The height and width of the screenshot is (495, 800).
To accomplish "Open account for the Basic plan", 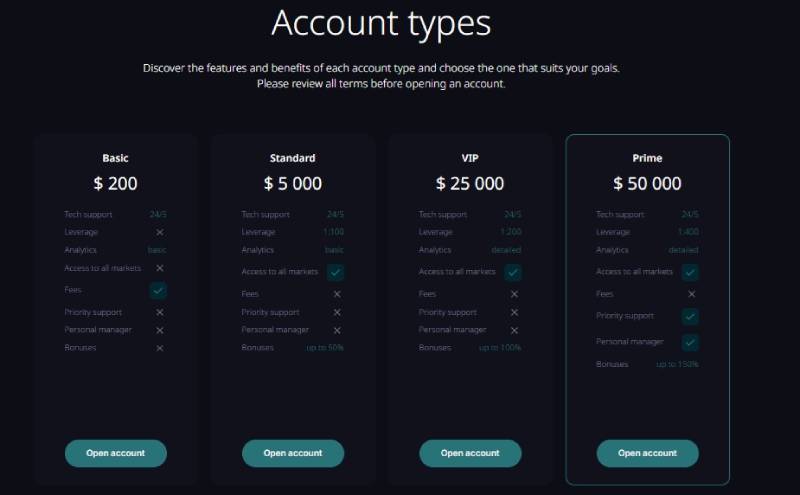I will 116,453.
